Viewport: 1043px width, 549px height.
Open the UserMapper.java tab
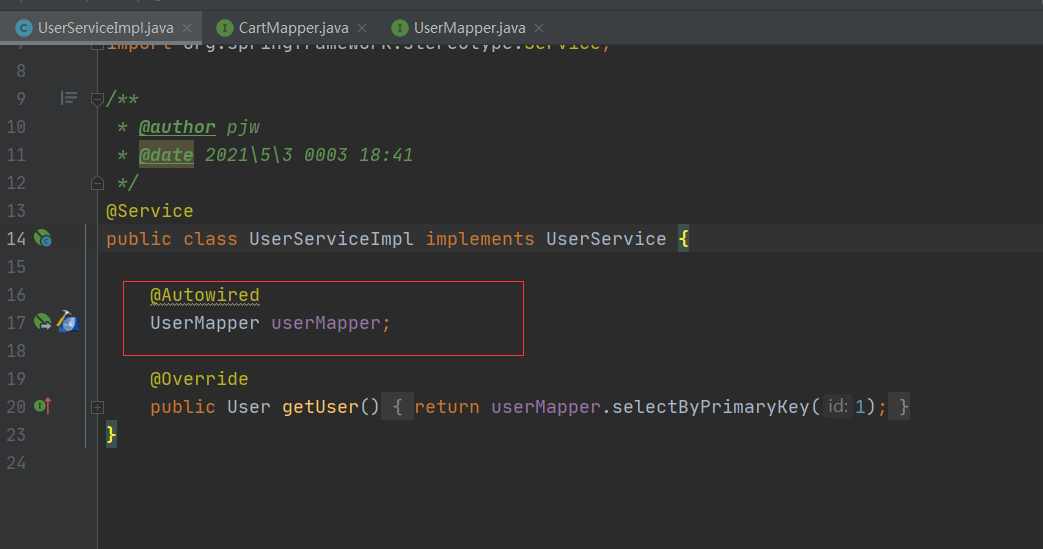[x=470, y=28]
